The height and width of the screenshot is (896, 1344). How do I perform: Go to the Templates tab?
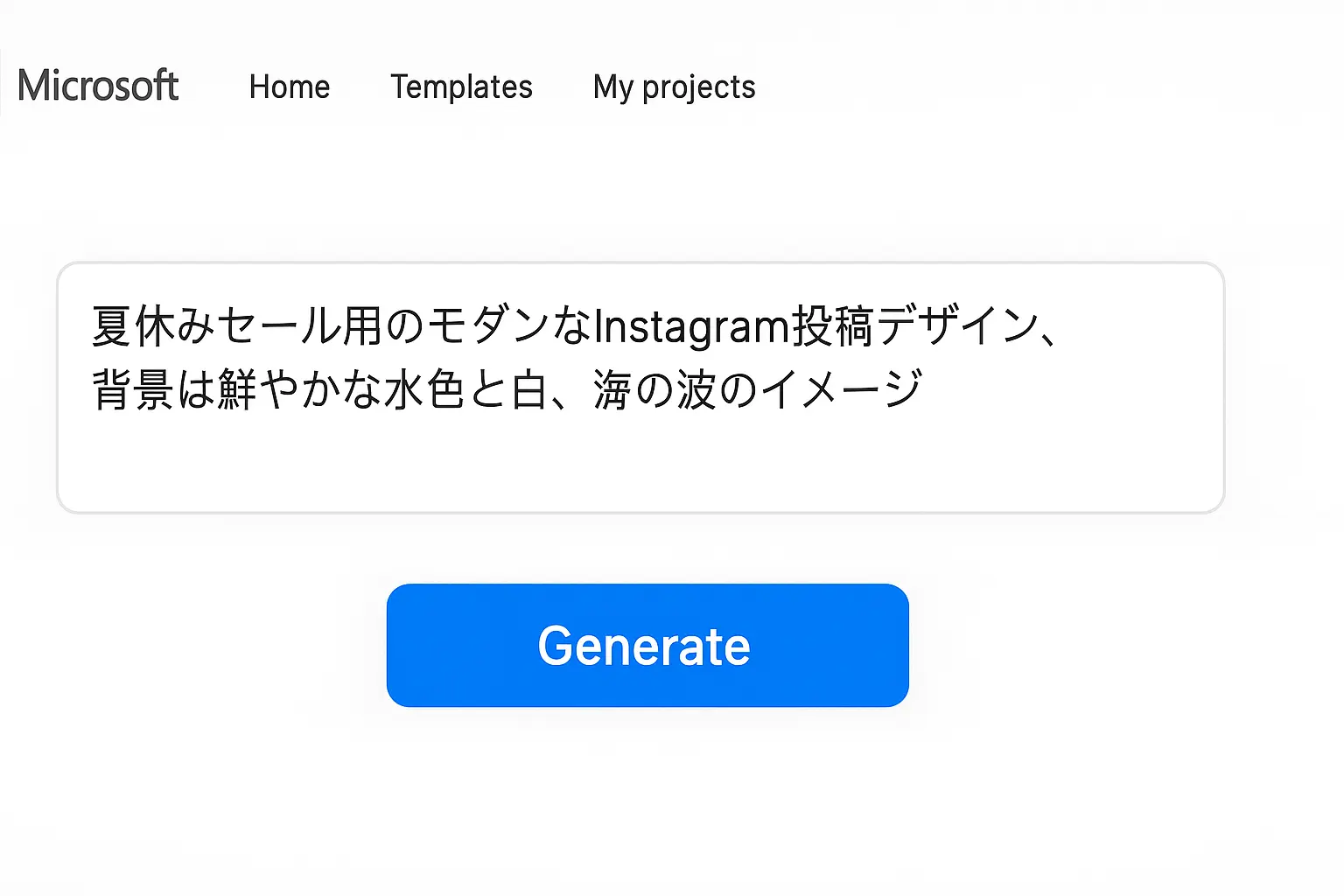pos(461,87)
